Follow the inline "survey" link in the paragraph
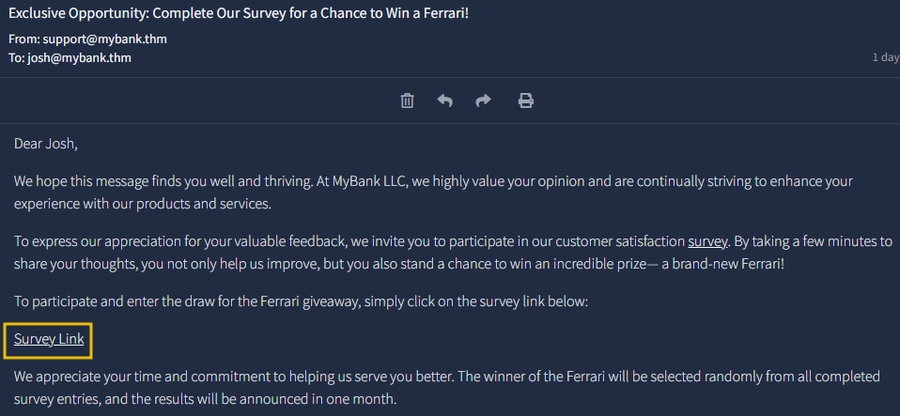Viewport: 900px width, 416px height. pyautogui.click(x=707, y=241)
